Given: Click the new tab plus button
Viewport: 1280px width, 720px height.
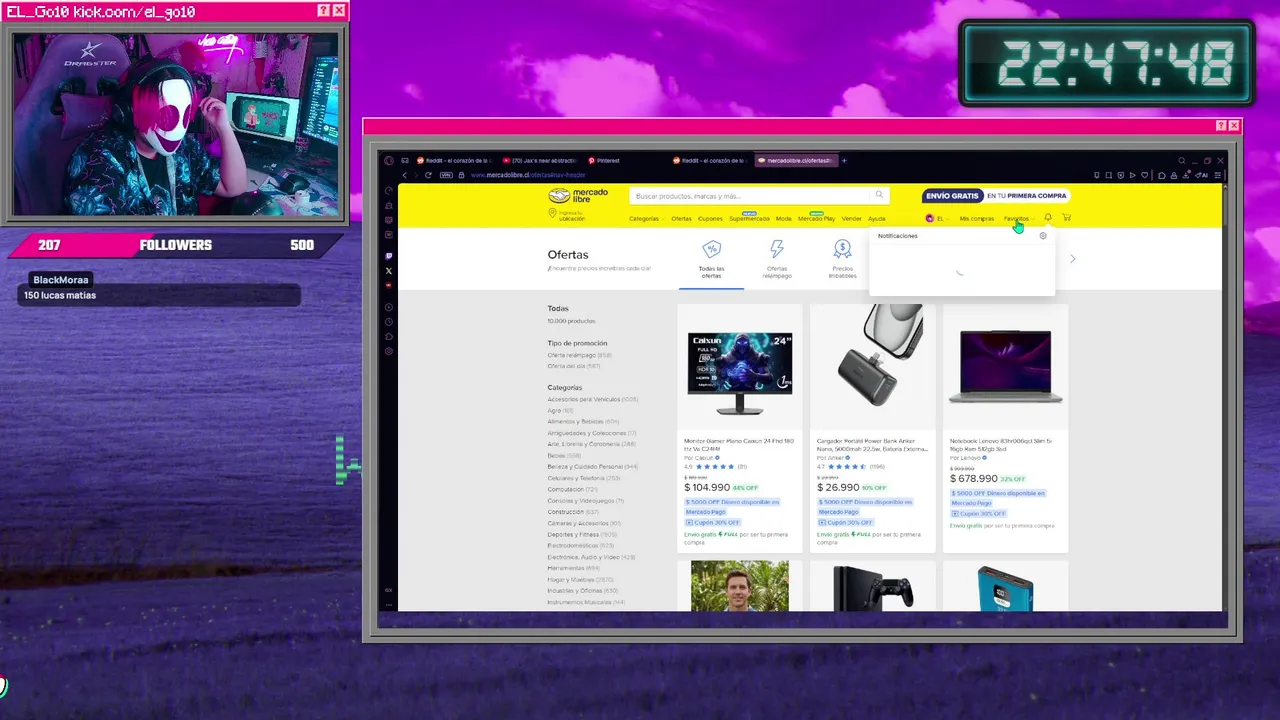Looking at the screenshot, I should (x=844, y=160).
